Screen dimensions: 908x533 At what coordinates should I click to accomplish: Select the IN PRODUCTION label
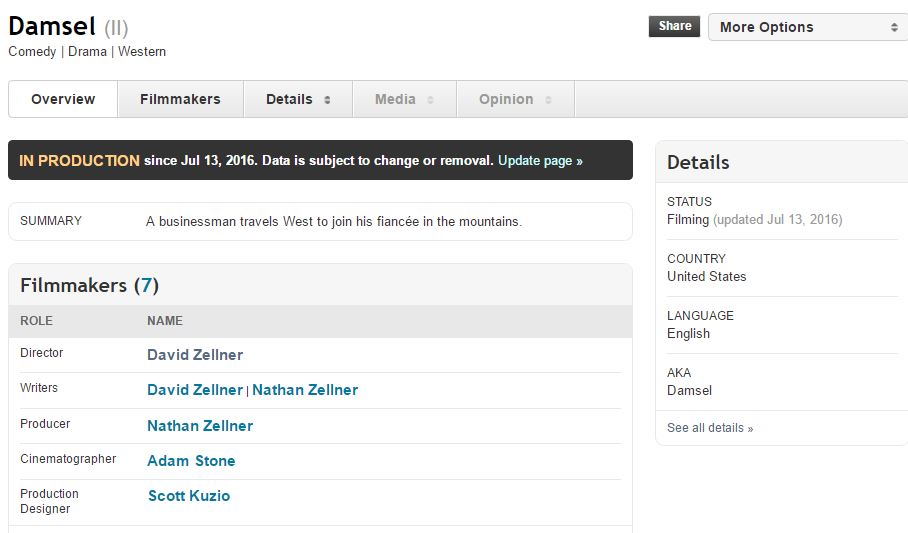point(79,160)
